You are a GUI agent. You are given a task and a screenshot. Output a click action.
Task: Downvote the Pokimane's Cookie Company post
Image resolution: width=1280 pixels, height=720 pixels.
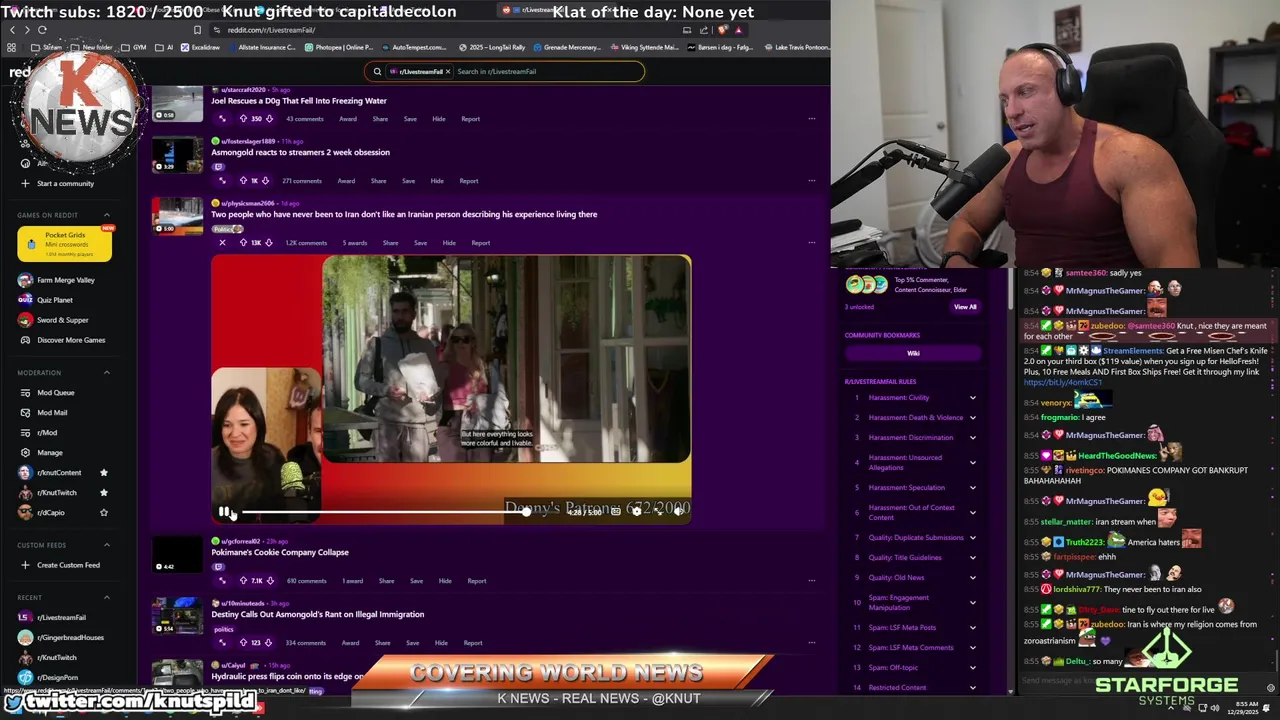(270, 581)
